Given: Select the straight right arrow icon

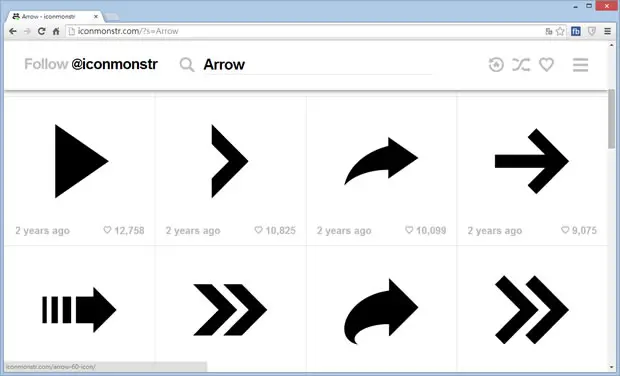Looking at the screenshot, I should [532, 161].
